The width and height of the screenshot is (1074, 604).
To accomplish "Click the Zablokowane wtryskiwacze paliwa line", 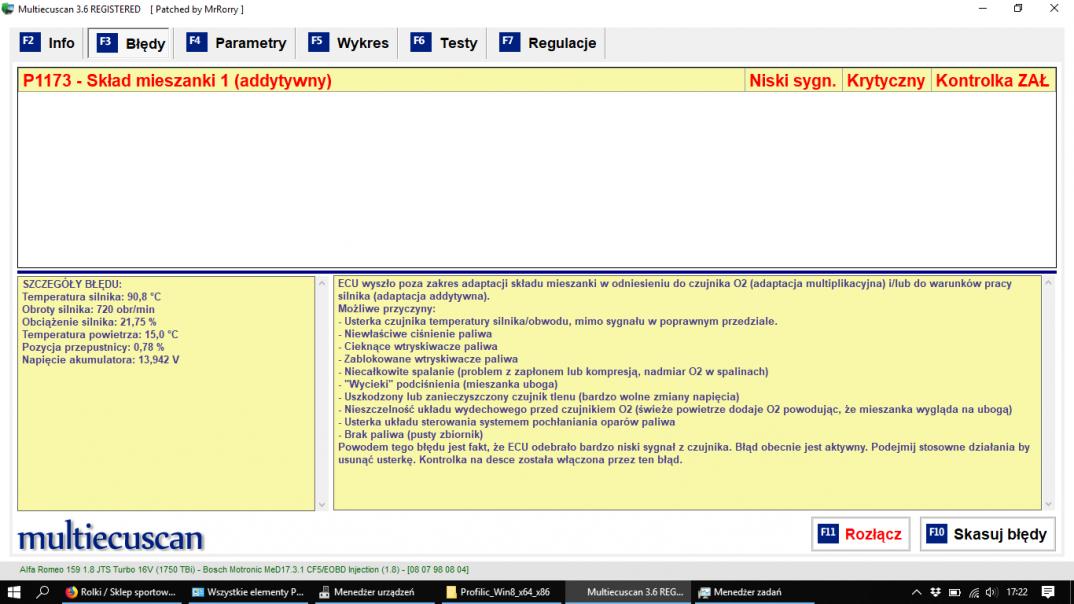I will (428, 359).
